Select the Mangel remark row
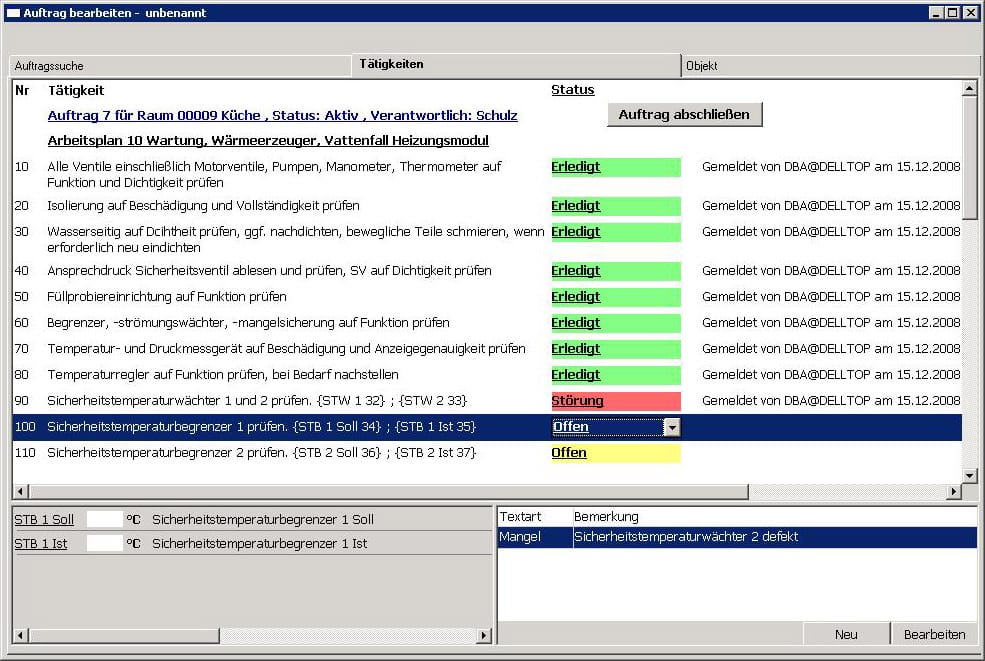The height and width of the screenshot is (661, 985). point(737,537)
